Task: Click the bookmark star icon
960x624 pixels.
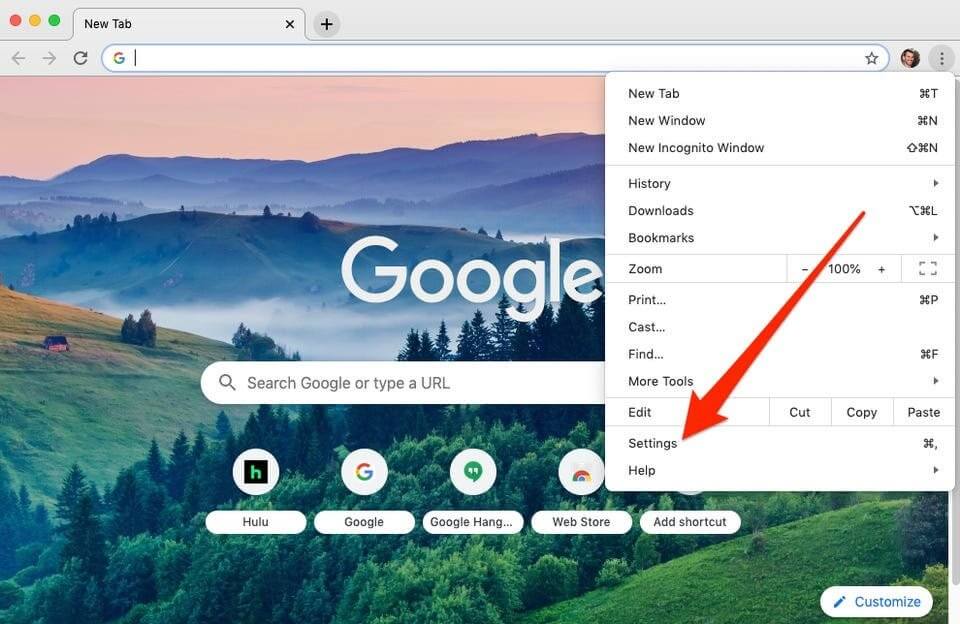Action: (871, 58)
